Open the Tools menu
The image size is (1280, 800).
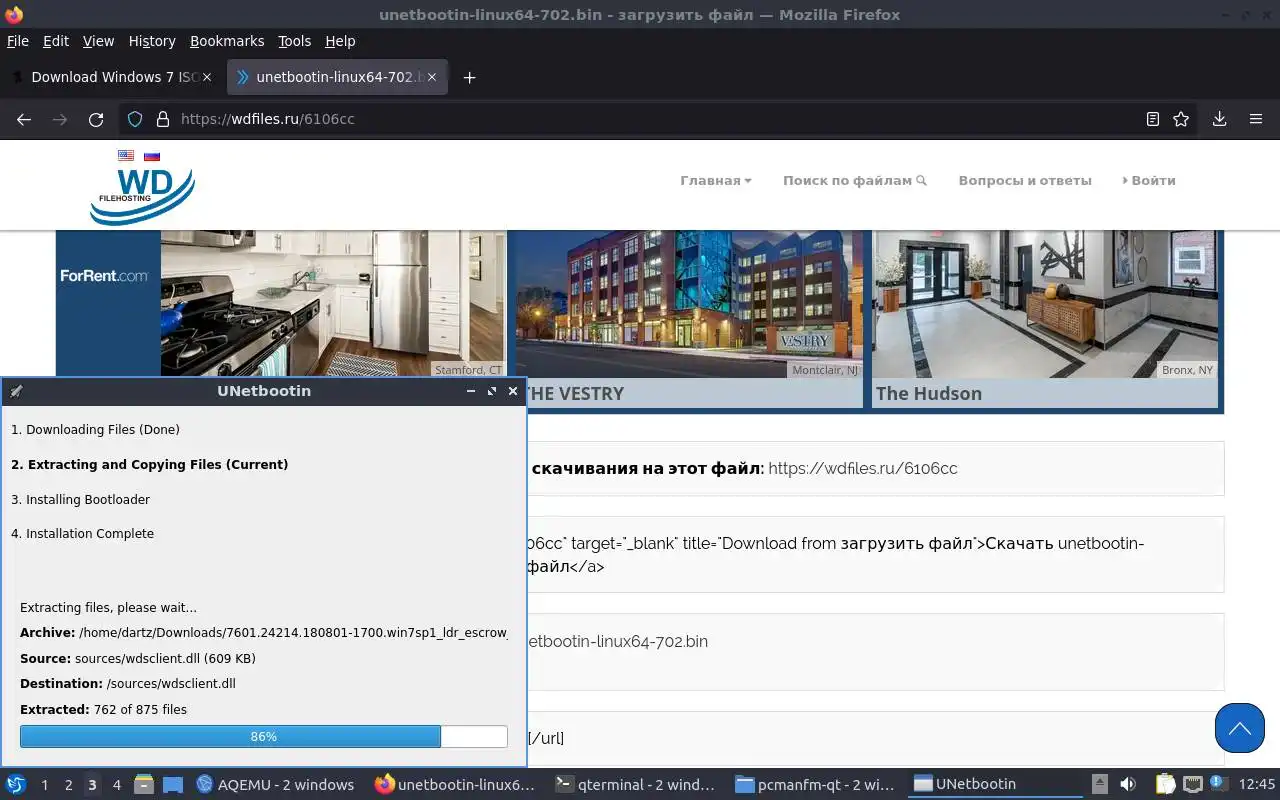pyautogui.click(x=295, y=41)
